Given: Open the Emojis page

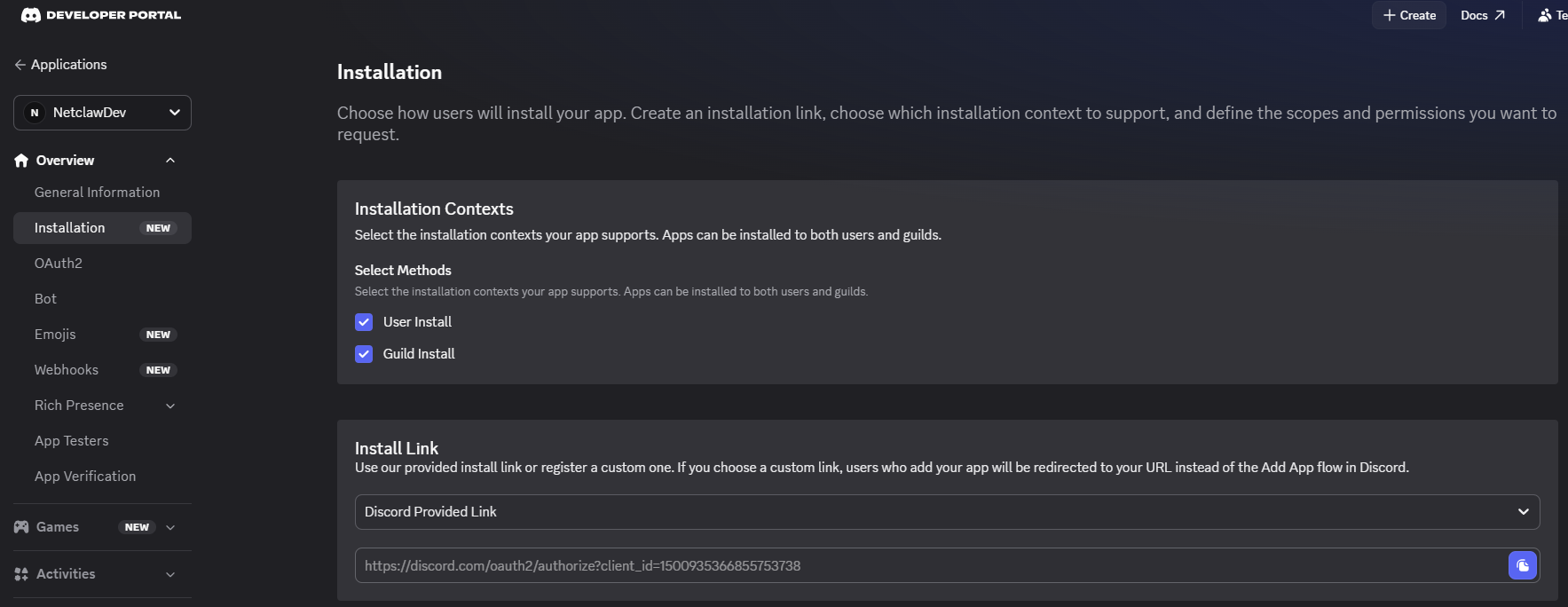Looking at the screenshot, I should (55, 335).
